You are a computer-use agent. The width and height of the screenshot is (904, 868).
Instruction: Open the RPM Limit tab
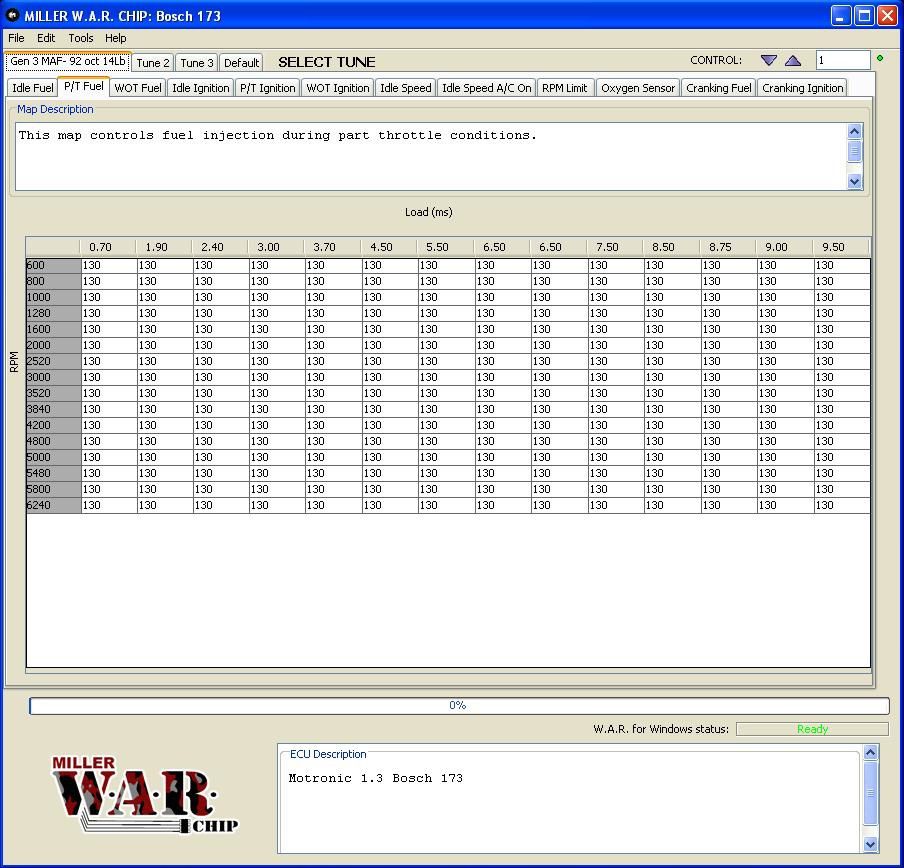(x=564, y=88)
